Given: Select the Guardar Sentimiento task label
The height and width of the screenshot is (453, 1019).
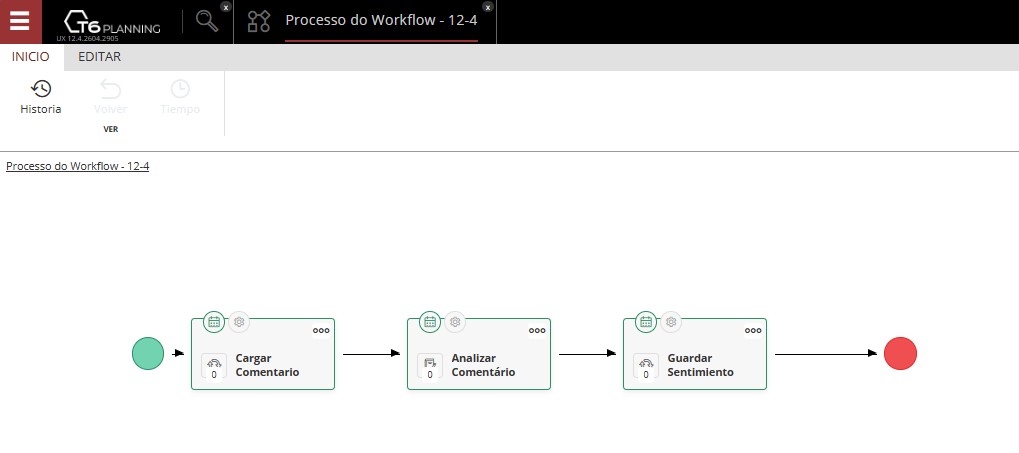Looking at the screenshot, I should click(700, 365).
